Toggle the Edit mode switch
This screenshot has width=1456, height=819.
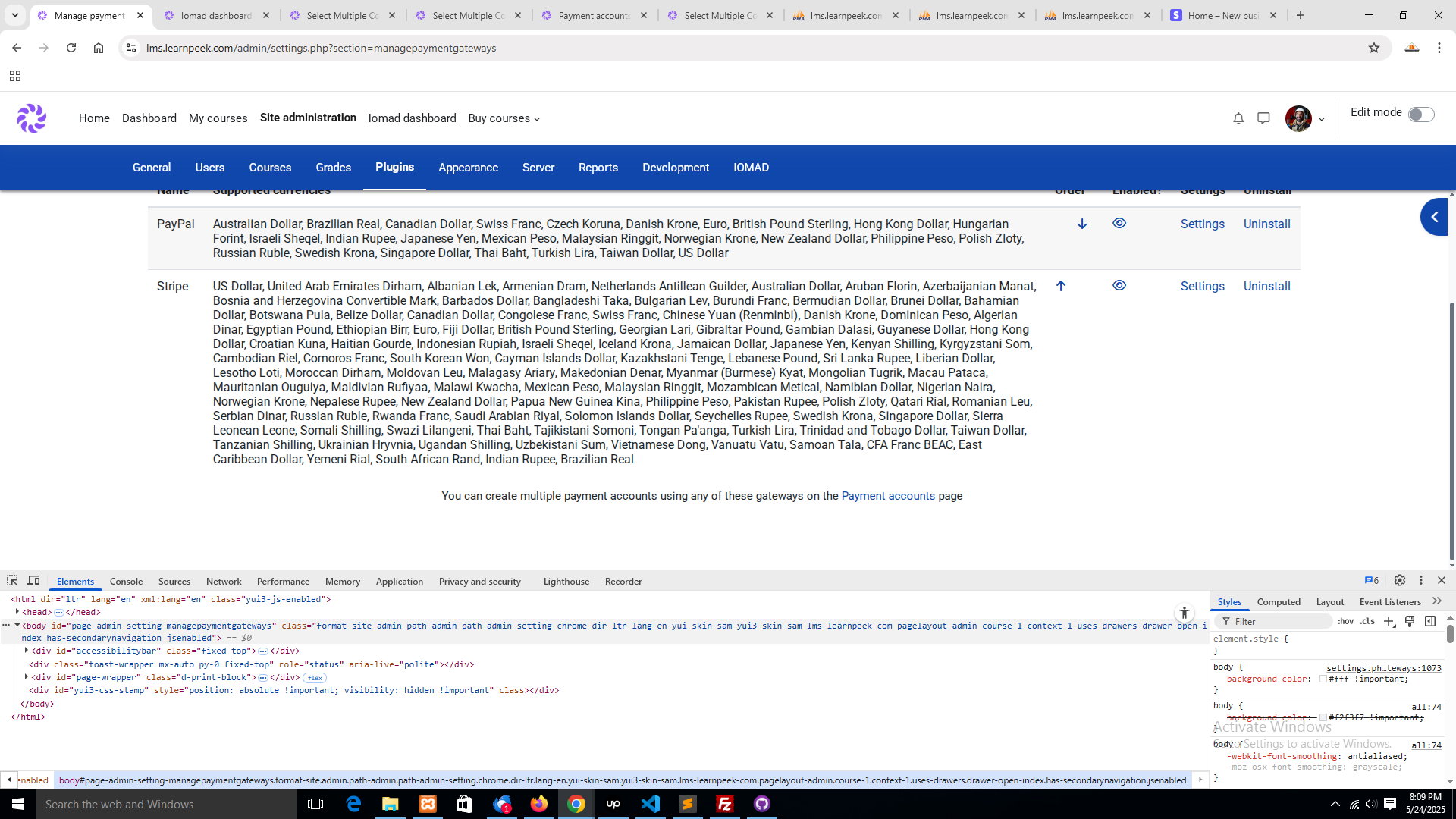tap(1421, 115)
